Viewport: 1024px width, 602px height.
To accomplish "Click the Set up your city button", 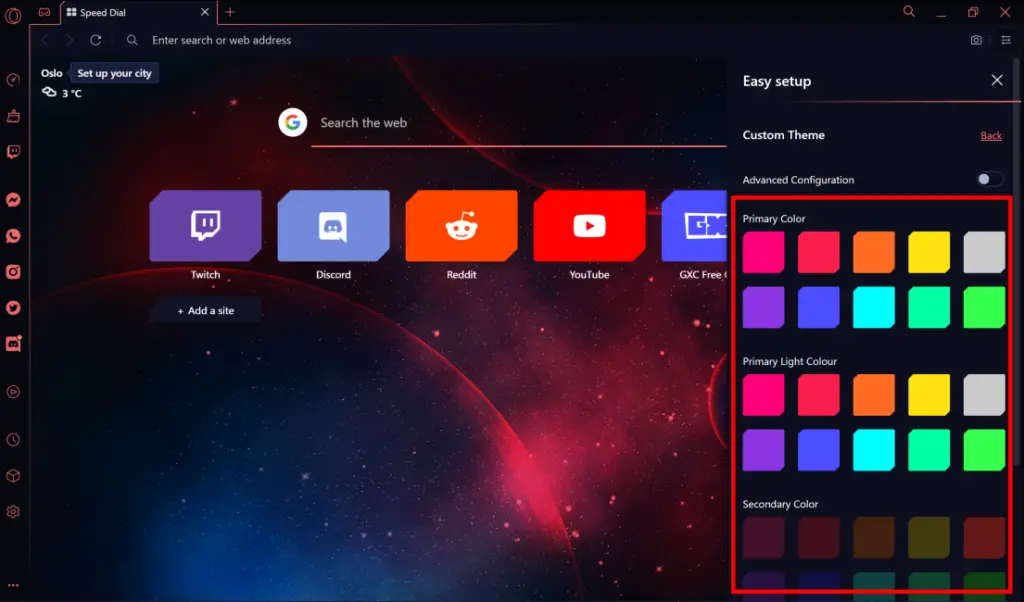I will pyautogui.click(x=114, y=73).
